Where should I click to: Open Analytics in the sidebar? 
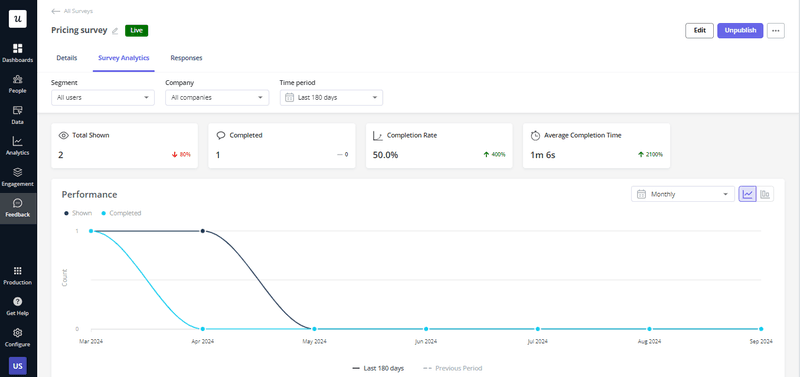coord(18,146)
